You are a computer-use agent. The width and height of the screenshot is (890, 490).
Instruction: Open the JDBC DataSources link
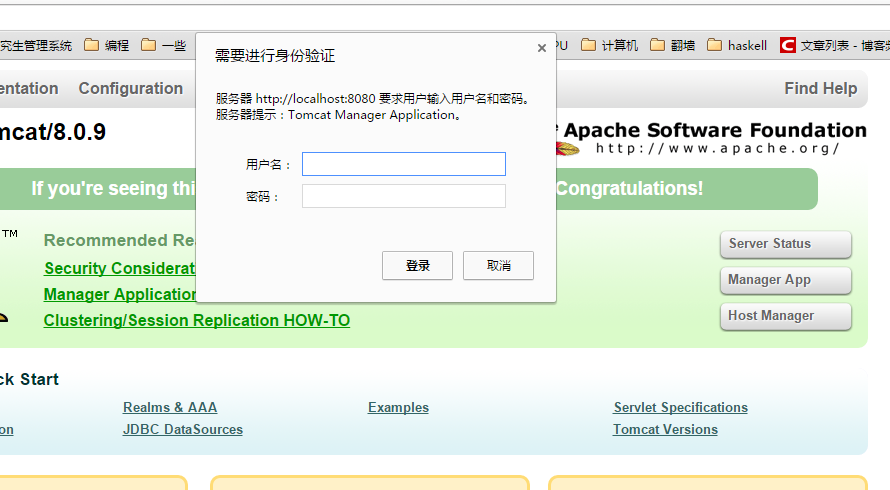183,430
